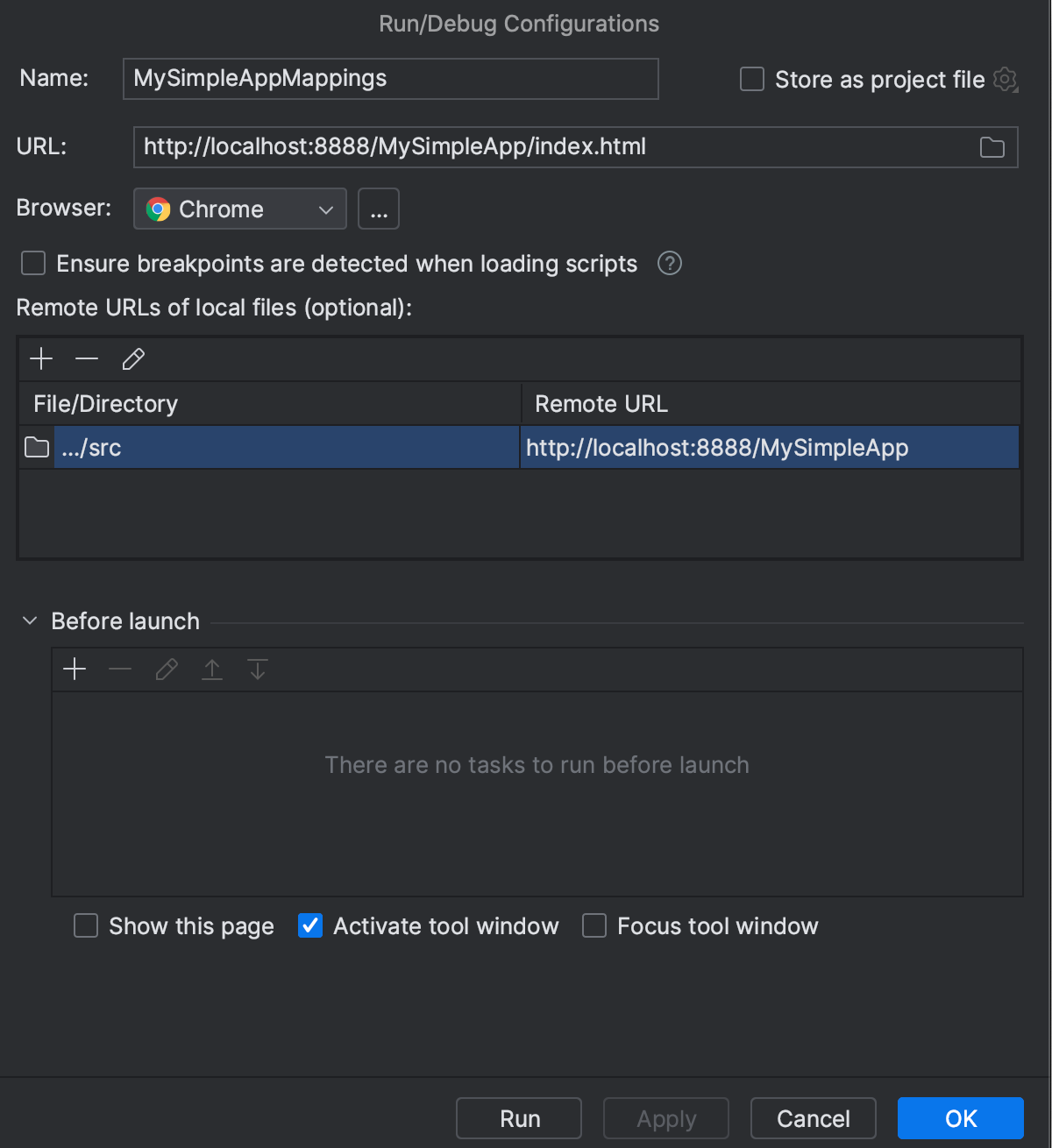Confirm changes with OK
The height and width of the screenshot is (1148, 1052).
960,1118
